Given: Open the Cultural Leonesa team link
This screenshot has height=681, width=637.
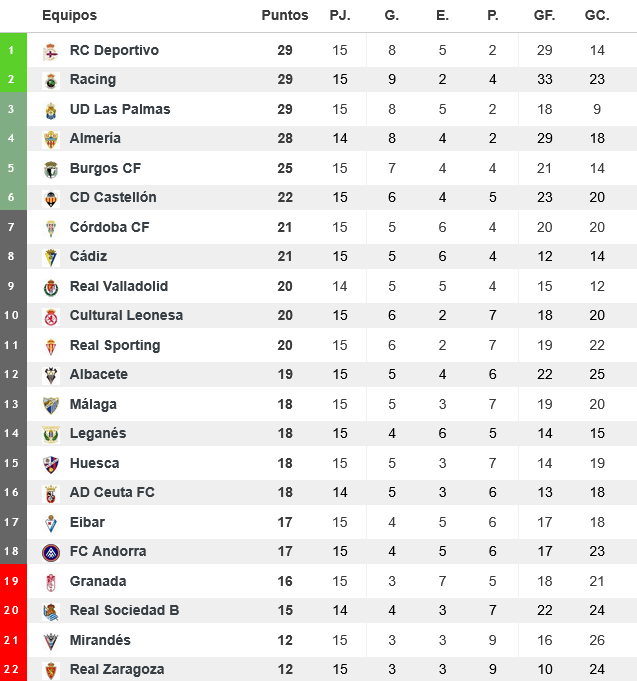Looking at the screenshot, I should coord(126,316).
